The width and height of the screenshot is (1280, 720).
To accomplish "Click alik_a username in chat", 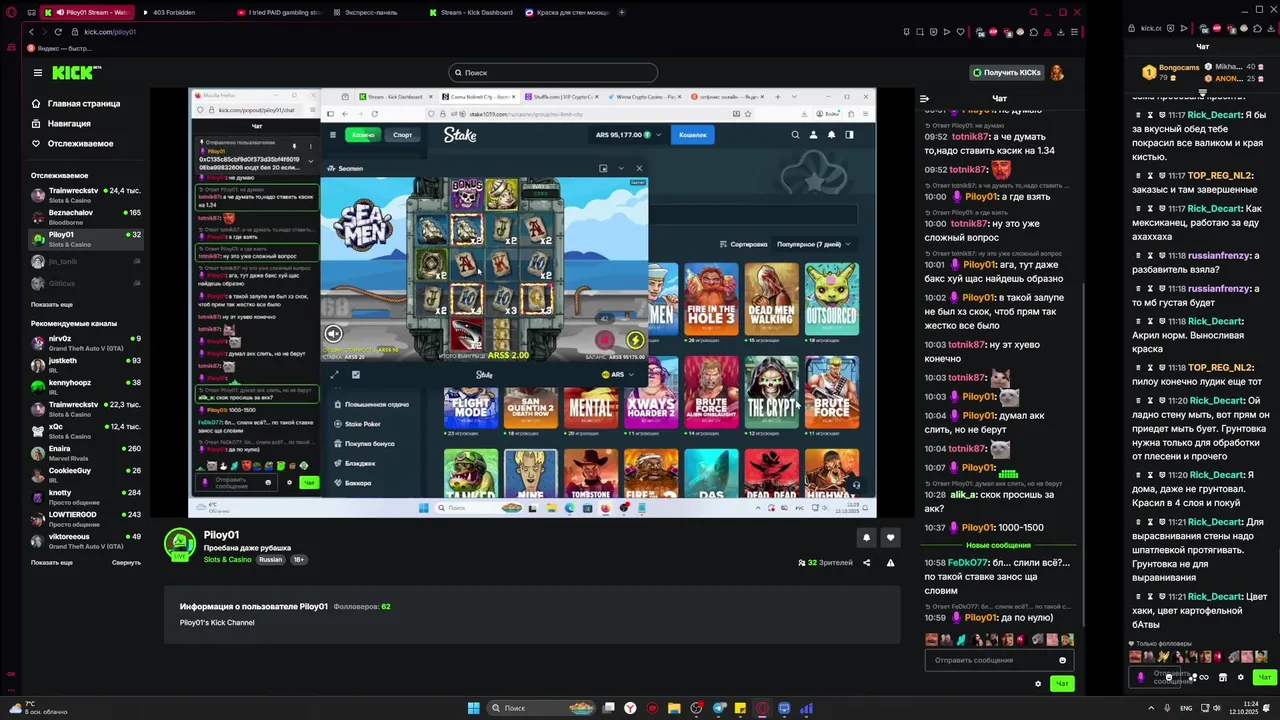I will (x=964, y=495).
